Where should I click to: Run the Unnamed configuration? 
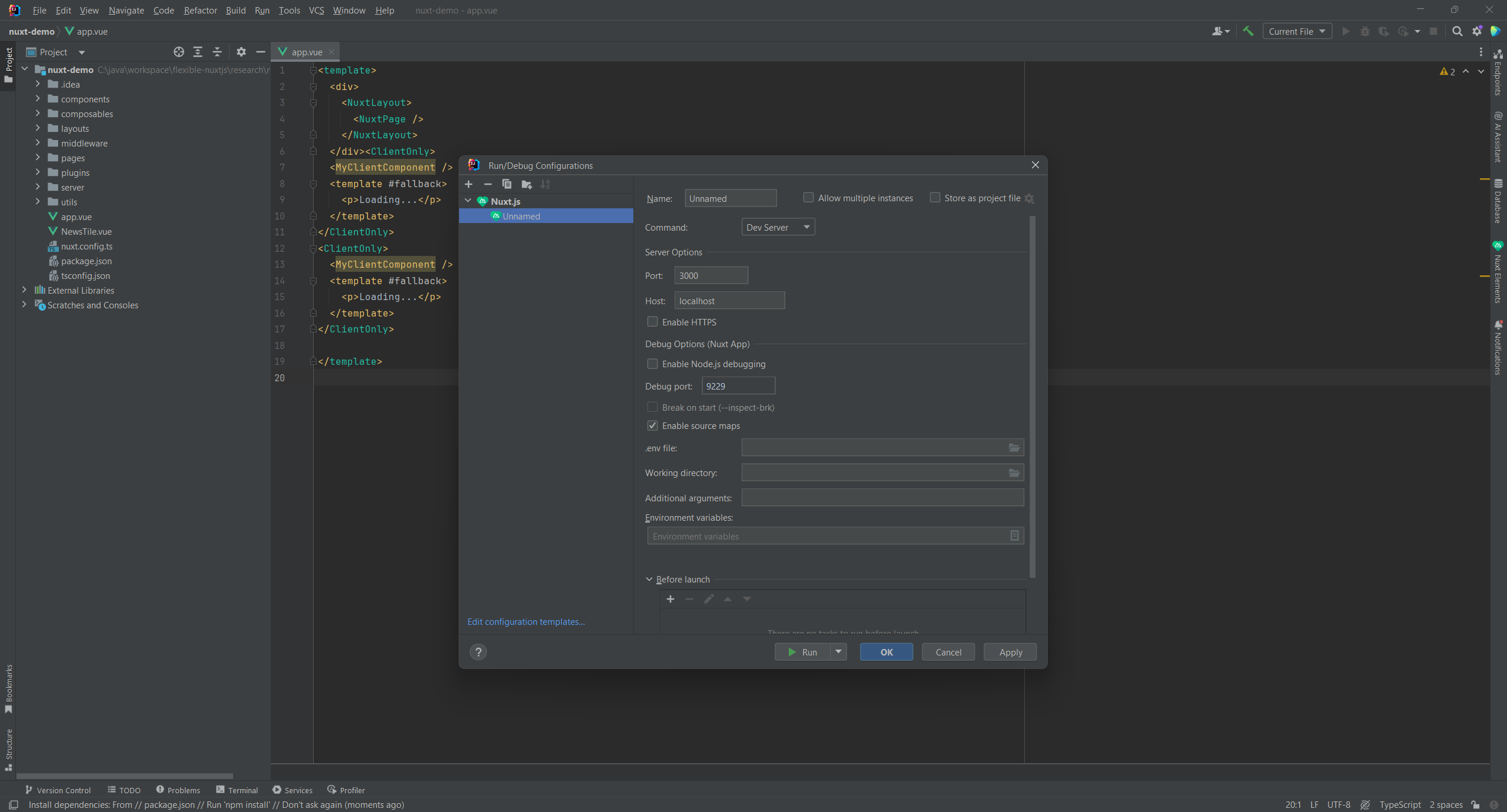802,652
